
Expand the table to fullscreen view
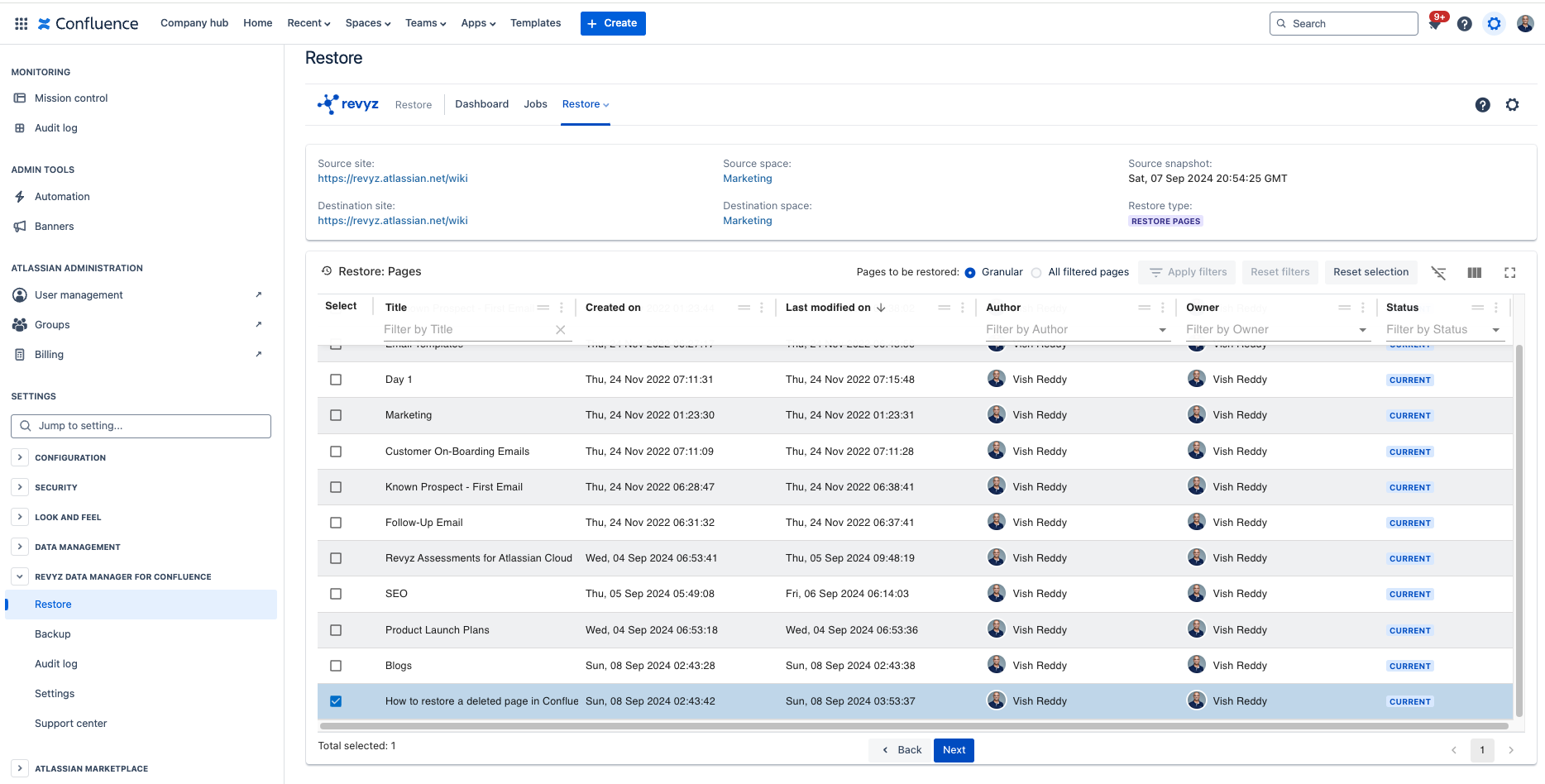(x=1510, y=272)
